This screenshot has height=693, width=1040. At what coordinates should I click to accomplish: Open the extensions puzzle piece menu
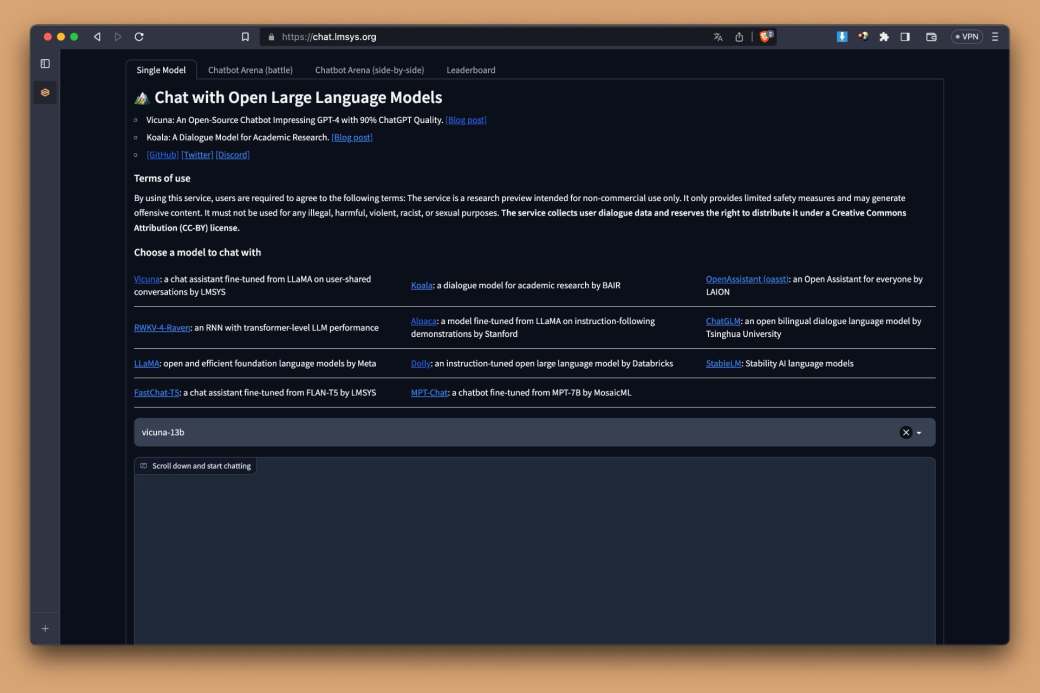pyautogui.click(x=884, y=37)
